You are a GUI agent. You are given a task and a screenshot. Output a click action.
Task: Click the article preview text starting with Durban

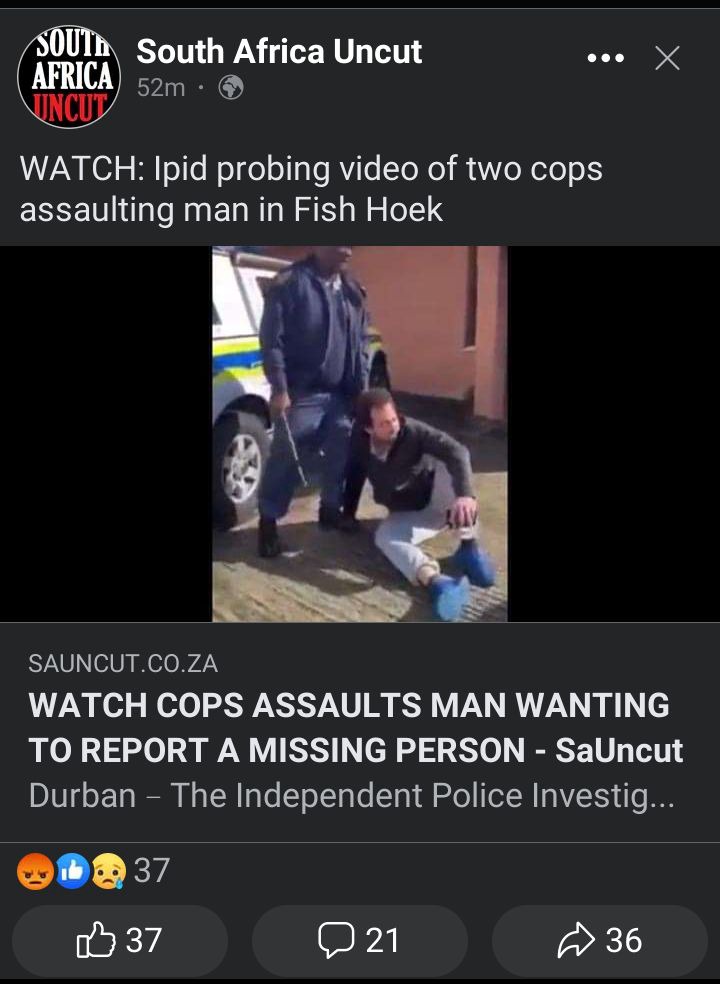click(352, 796)
